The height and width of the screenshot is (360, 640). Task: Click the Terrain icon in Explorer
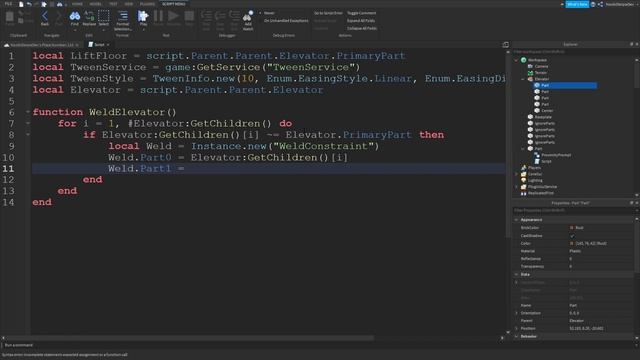click(530, 73)
